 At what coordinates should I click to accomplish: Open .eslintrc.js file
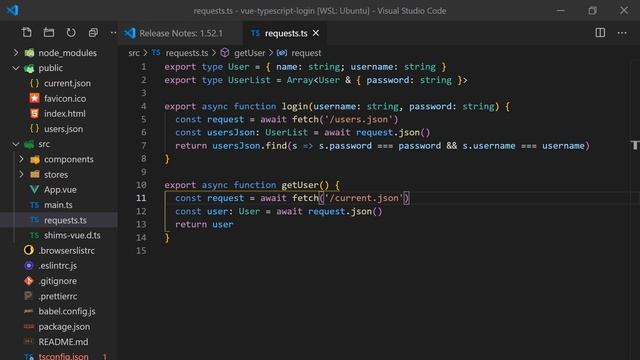point(58,266)
